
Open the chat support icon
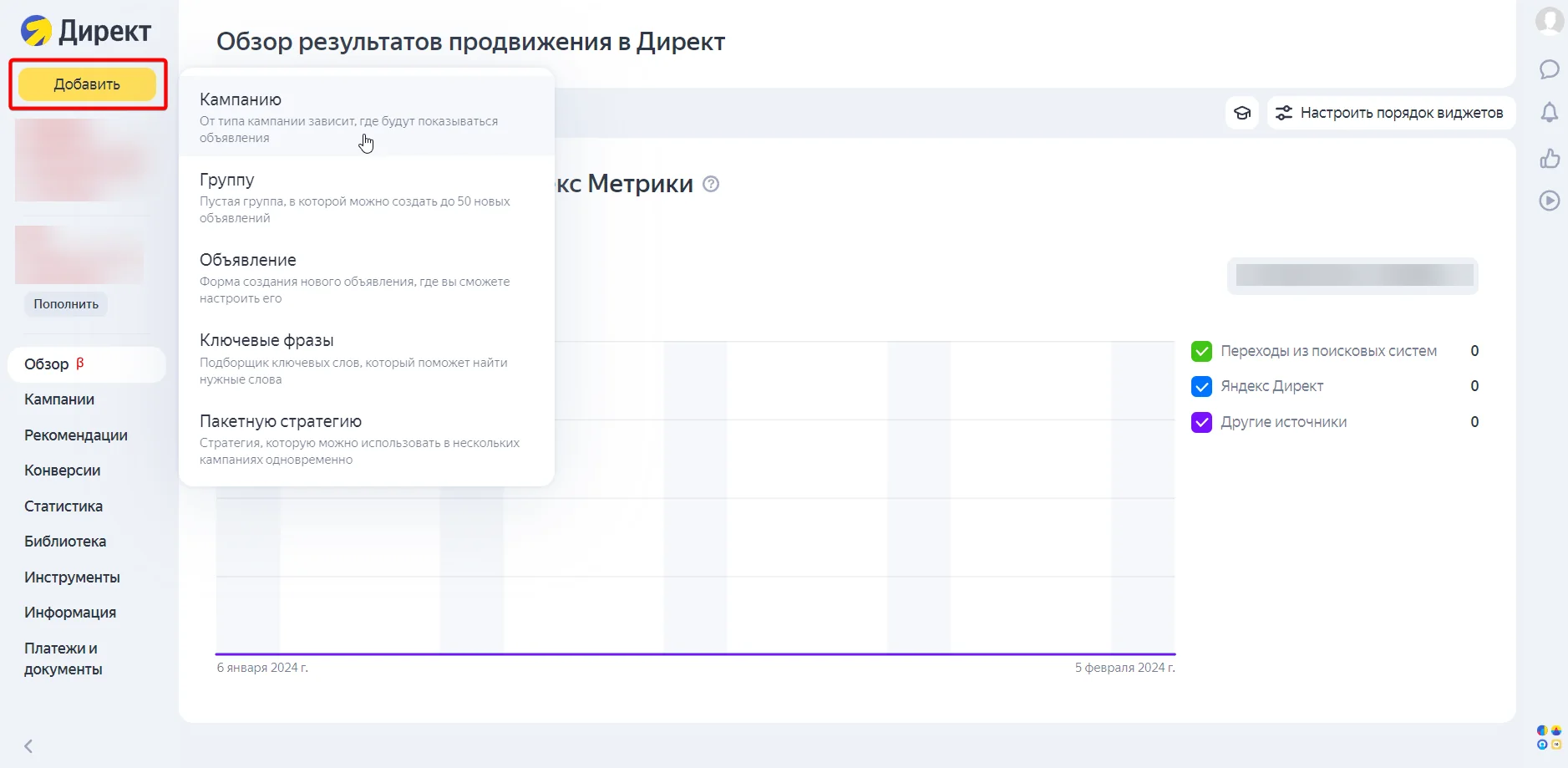(1550, 69)
